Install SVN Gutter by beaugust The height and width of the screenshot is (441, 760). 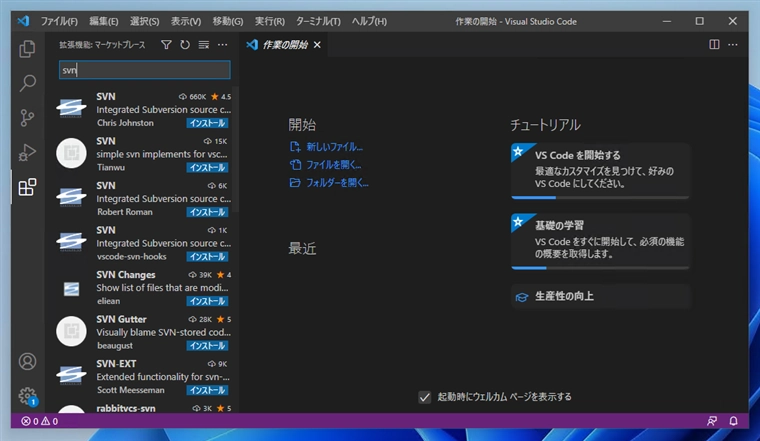(x=207, y=346)
